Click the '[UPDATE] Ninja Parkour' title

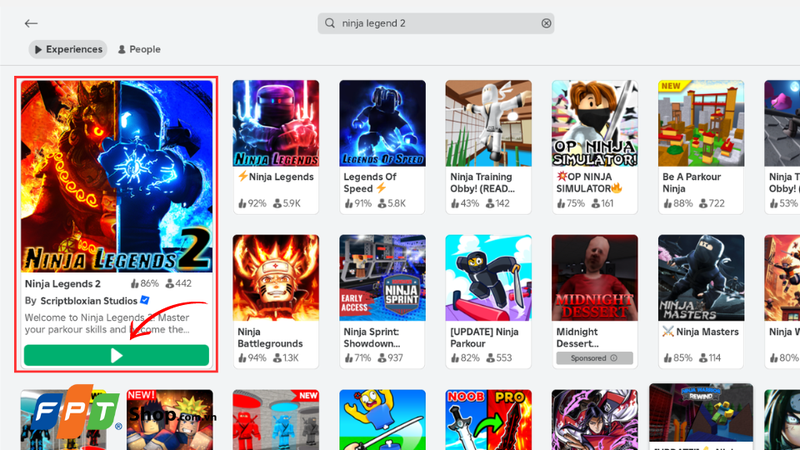(x=485, y=338)
